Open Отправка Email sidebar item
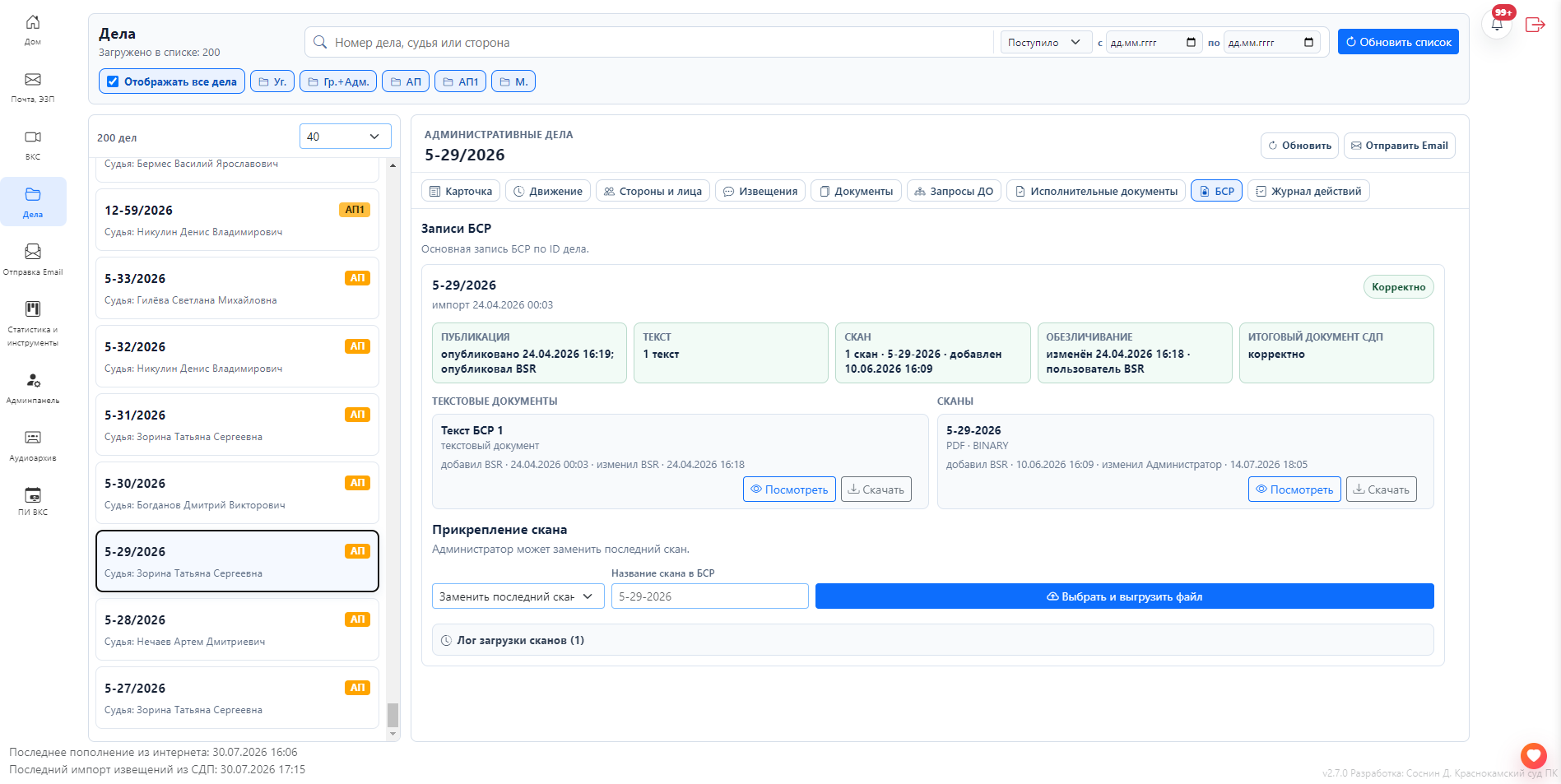The height and width of the screenshot is (784, 1561). [x=33, y=259]
